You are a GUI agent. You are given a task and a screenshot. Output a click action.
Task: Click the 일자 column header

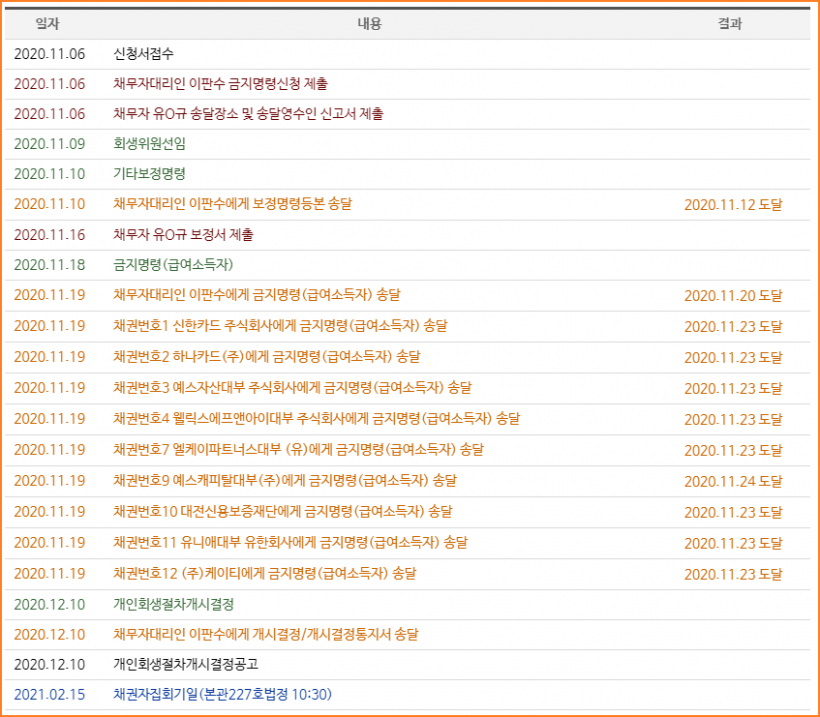tap(48, 24)
